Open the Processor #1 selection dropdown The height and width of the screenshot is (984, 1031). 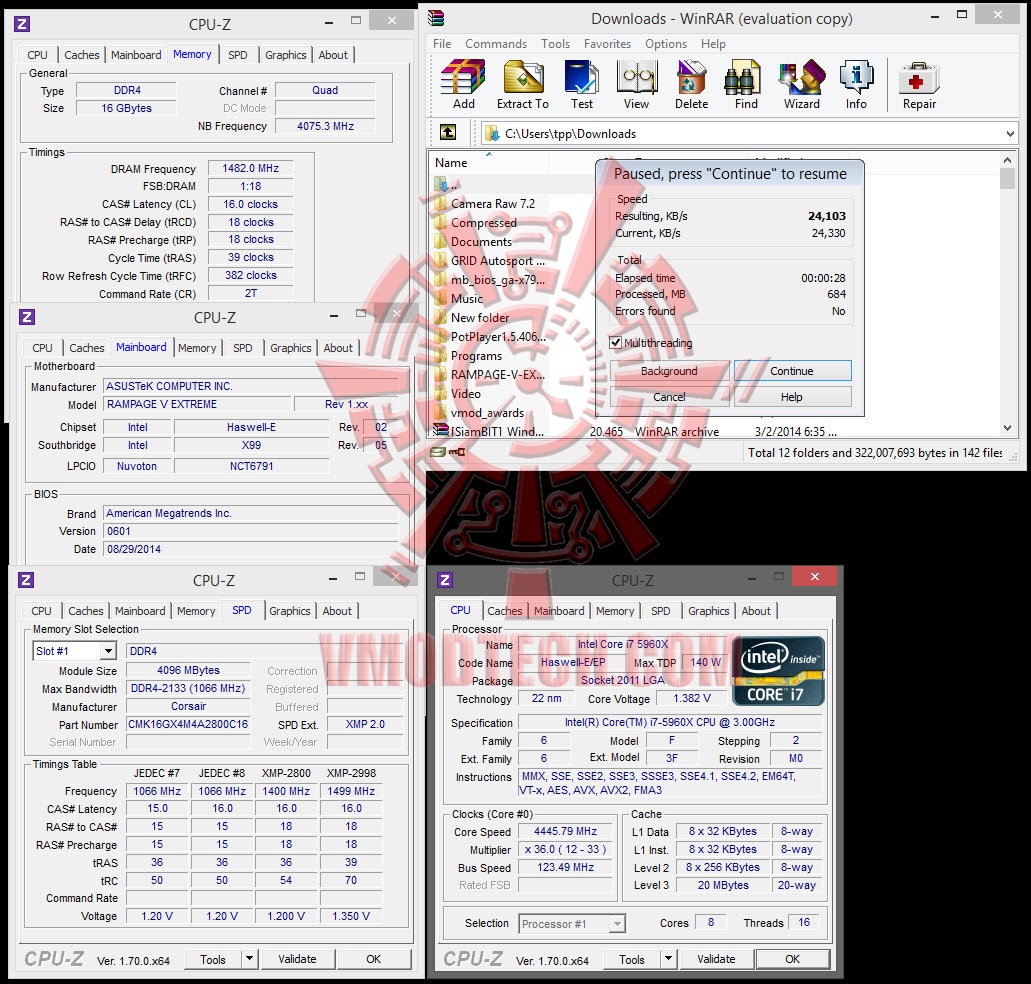click(617, 924)
